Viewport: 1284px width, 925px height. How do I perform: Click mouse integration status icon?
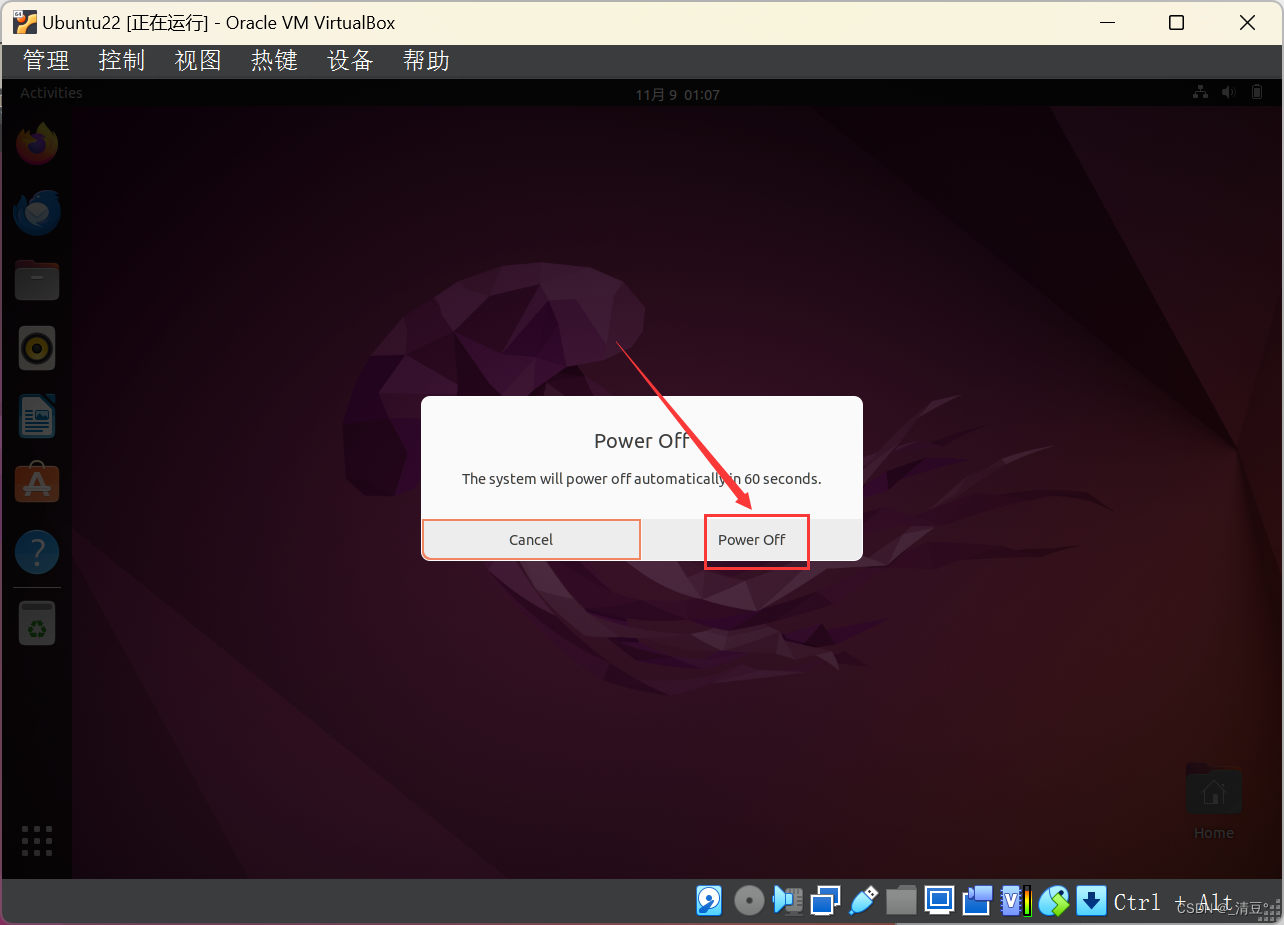(x=1054, y=901)
